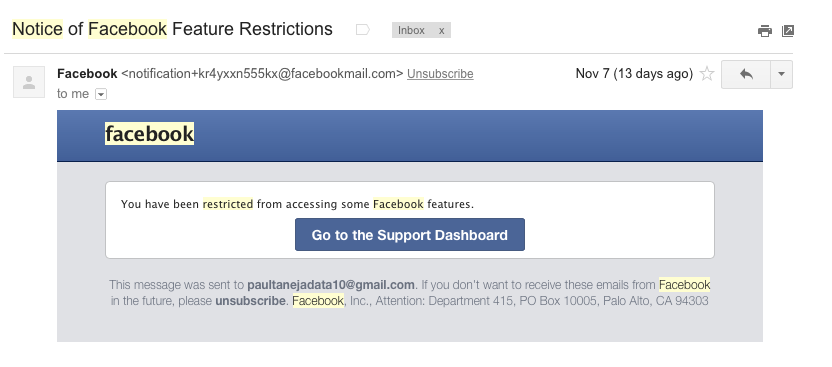The height and width of the screenshot is (367, 832).
Task: Toggle the importance marker beside the subject
Action: pyautogui.click(x=362, y=30)
